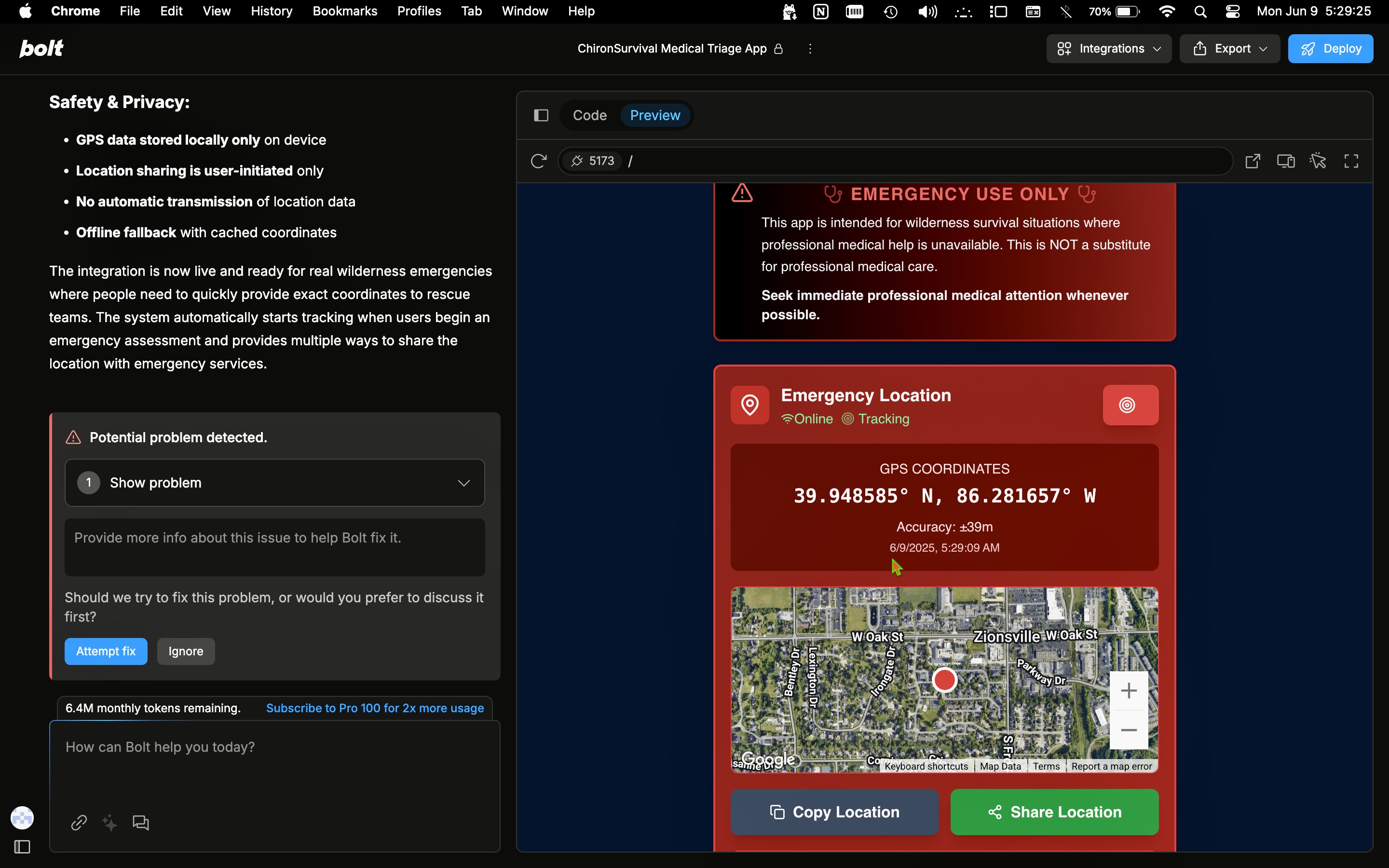Open the Bookmarks menu in menu bar
1389x868 pixels.
pyautogui.click(x=344, y=11)
